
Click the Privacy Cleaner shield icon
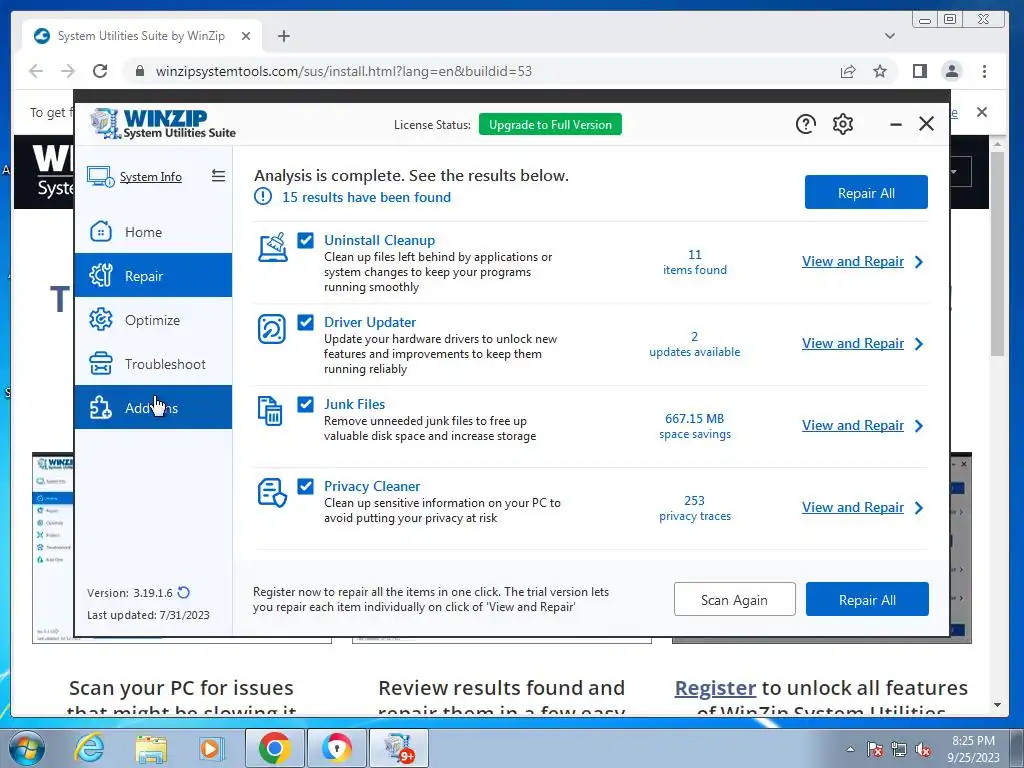[272, 493]
